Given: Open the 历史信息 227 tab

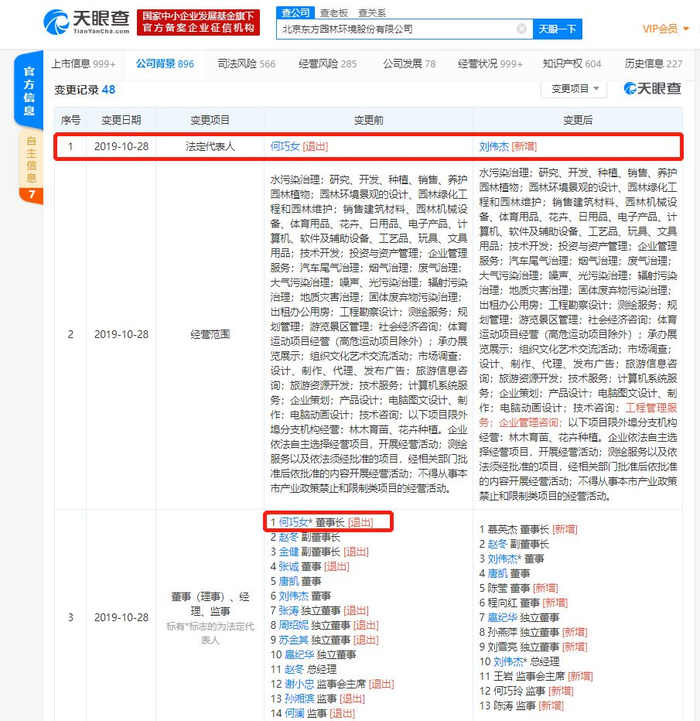Looking at the screenshot, I should (x=654, y=63).
